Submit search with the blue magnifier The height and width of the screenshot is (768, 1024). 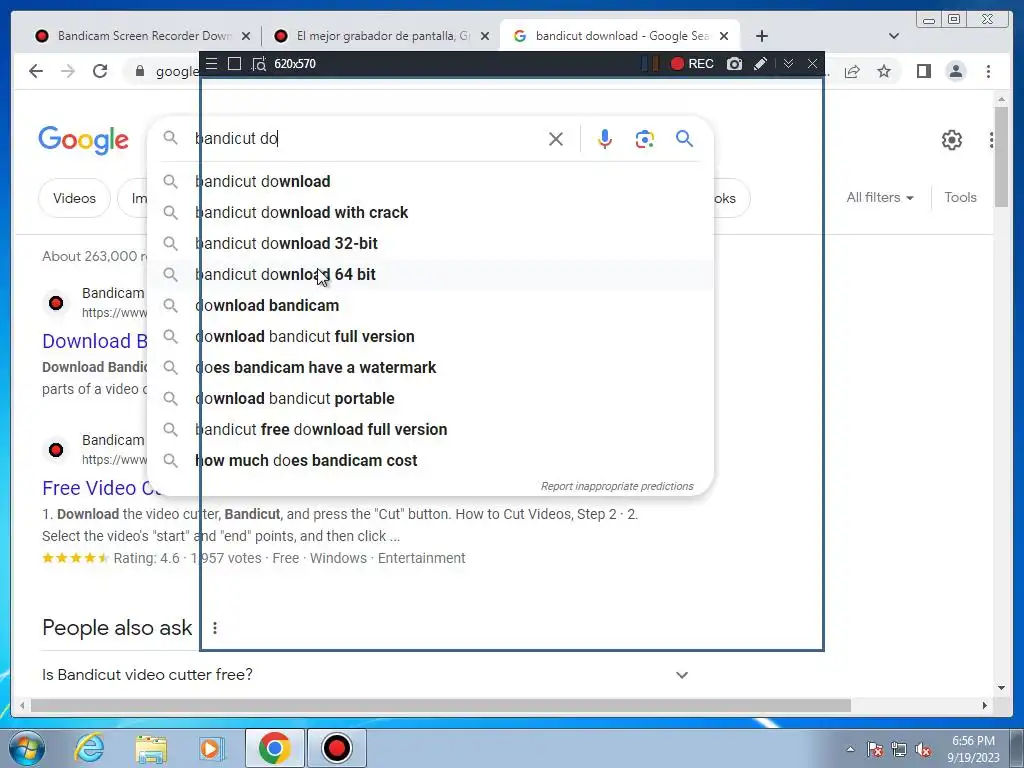tap(684, 138)
